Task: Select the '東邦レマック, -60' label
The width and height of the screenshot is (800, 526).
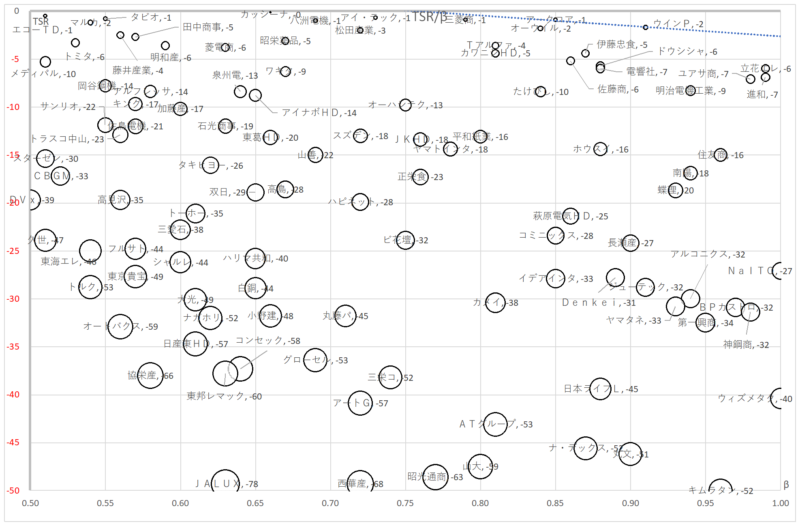Action: pyautogui.click(x=224, y=396)
